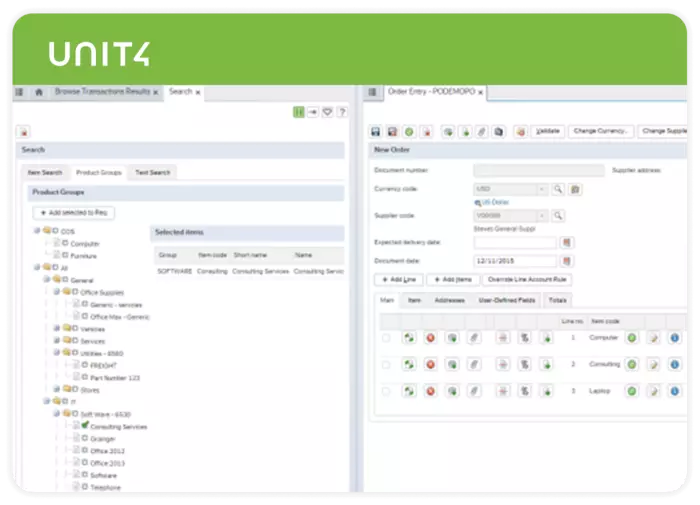
Task: Click the icon right of currency magnifier
Action: pyautogui.click(x=575, y=189)
